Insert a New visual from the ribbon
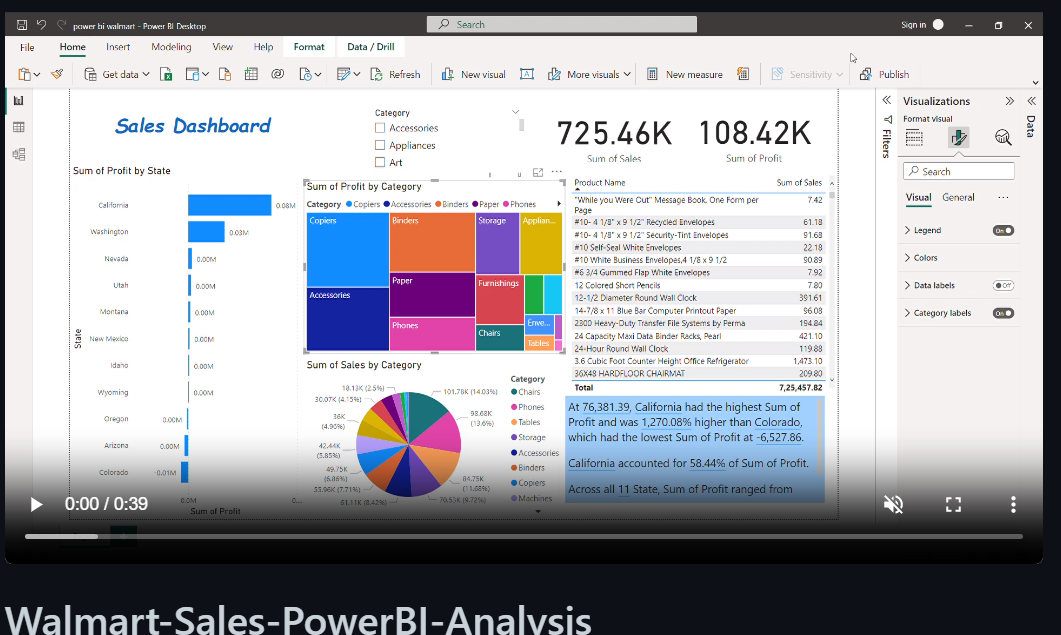Image resolution: width=1061 pixels, height=635 pixels. pyautogui.click(x=472, y=74)
